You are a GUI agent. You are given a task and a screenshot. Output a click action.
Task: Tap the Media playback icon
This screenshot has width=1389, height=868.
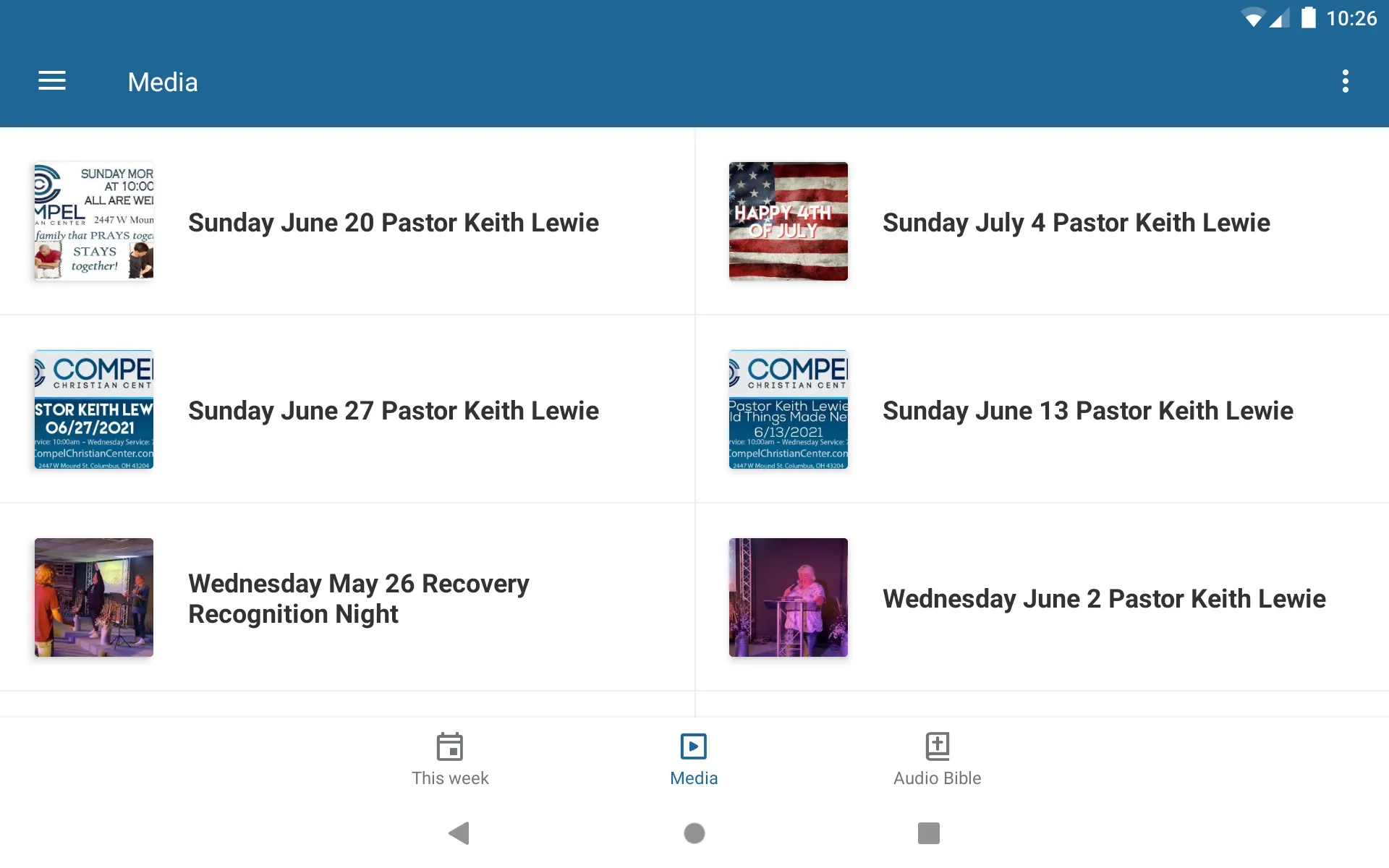693,746
